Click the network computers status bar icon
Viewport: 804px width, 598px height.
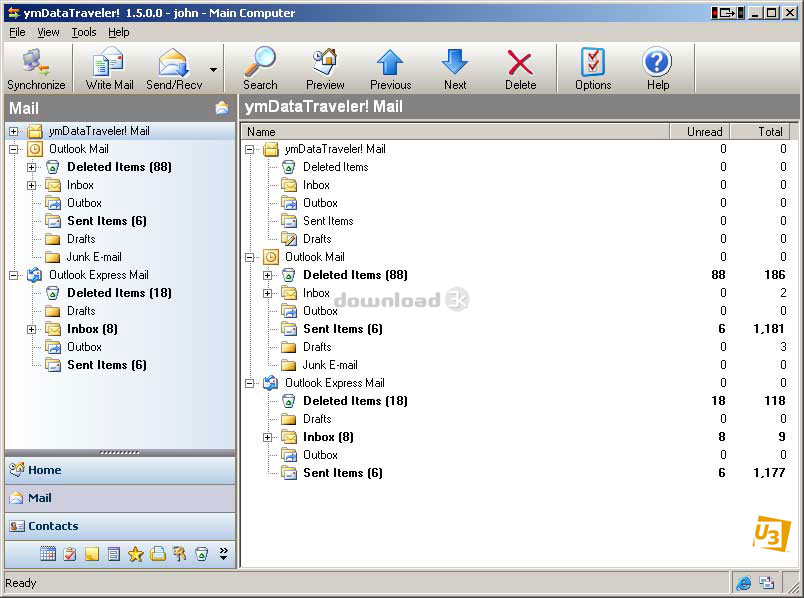pyautogui.click(x=767, y=583)
